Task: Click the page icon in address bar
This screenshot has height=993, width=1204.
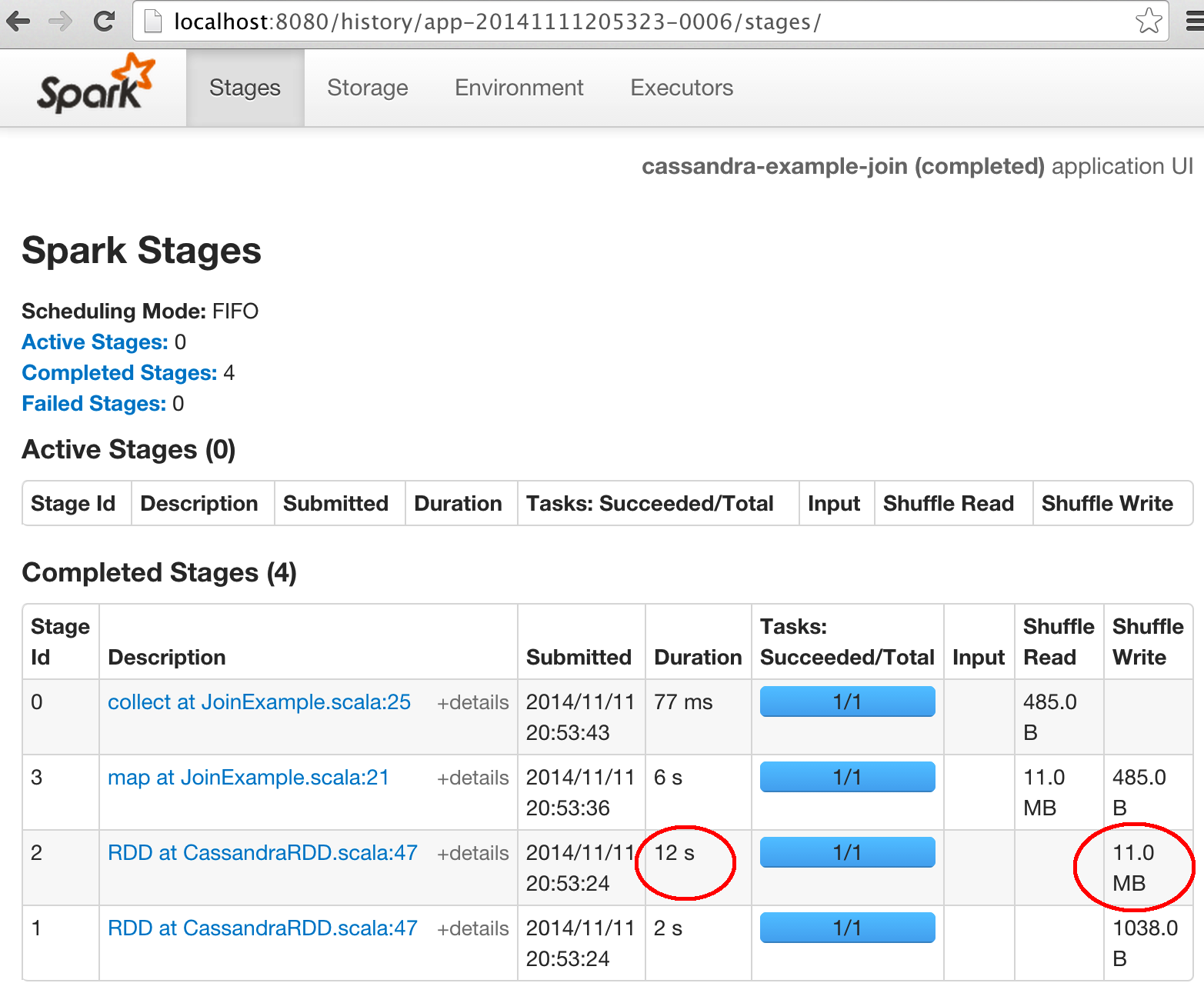Action: coord(153,22)
